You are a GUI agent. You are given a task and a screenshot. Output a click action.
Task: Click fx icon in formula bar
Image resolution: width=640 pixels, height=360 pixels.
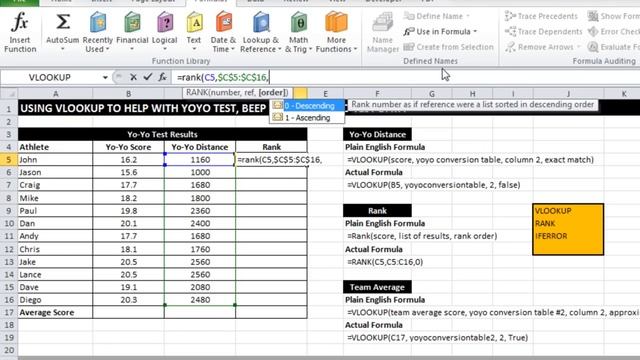point(162,77)
